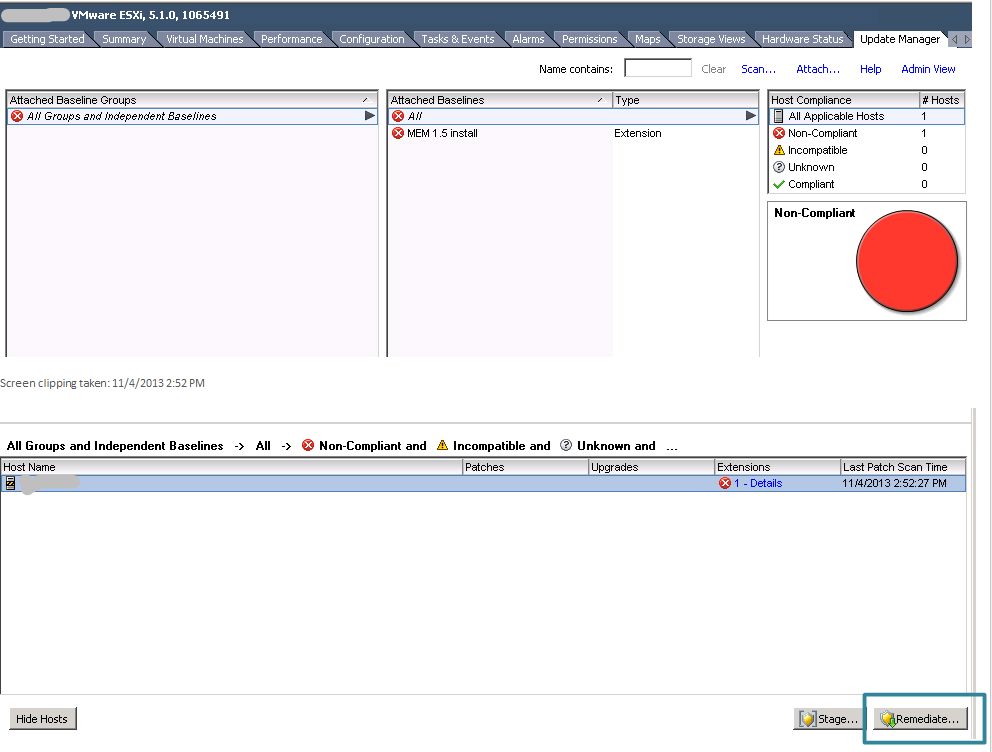
Task: Open the Maps tab
Action: pos(648,39)
